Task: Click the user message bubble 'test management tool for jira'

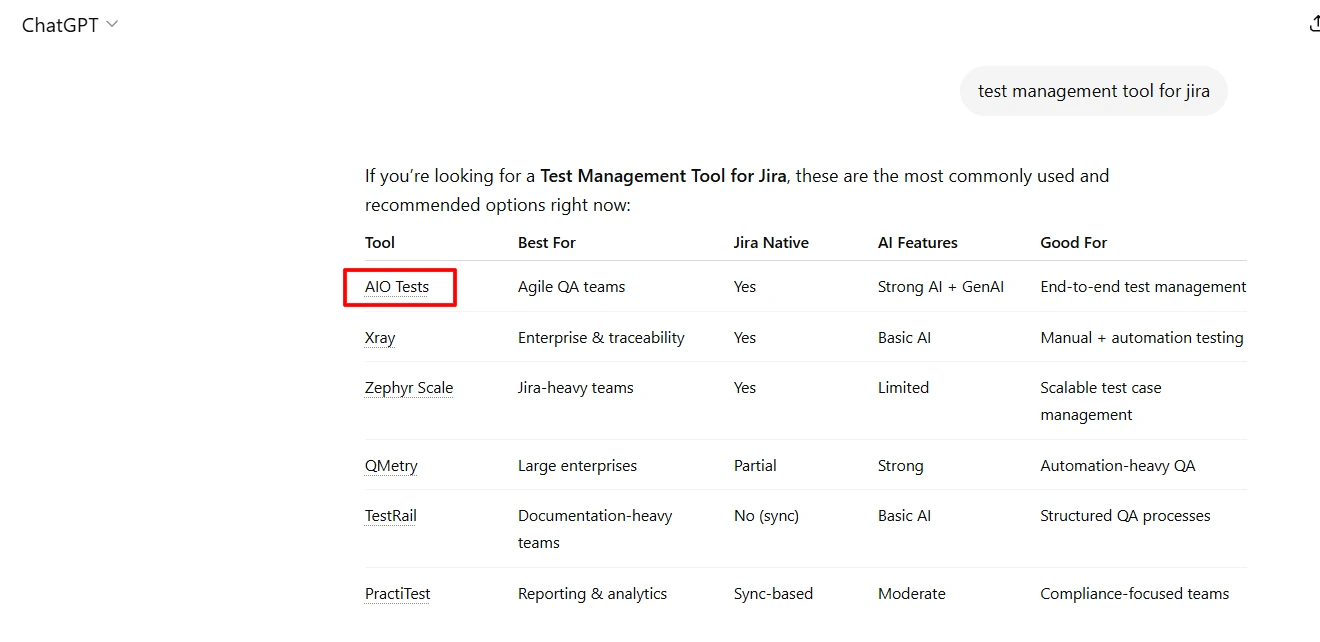Action: (x=1093, y=91)
